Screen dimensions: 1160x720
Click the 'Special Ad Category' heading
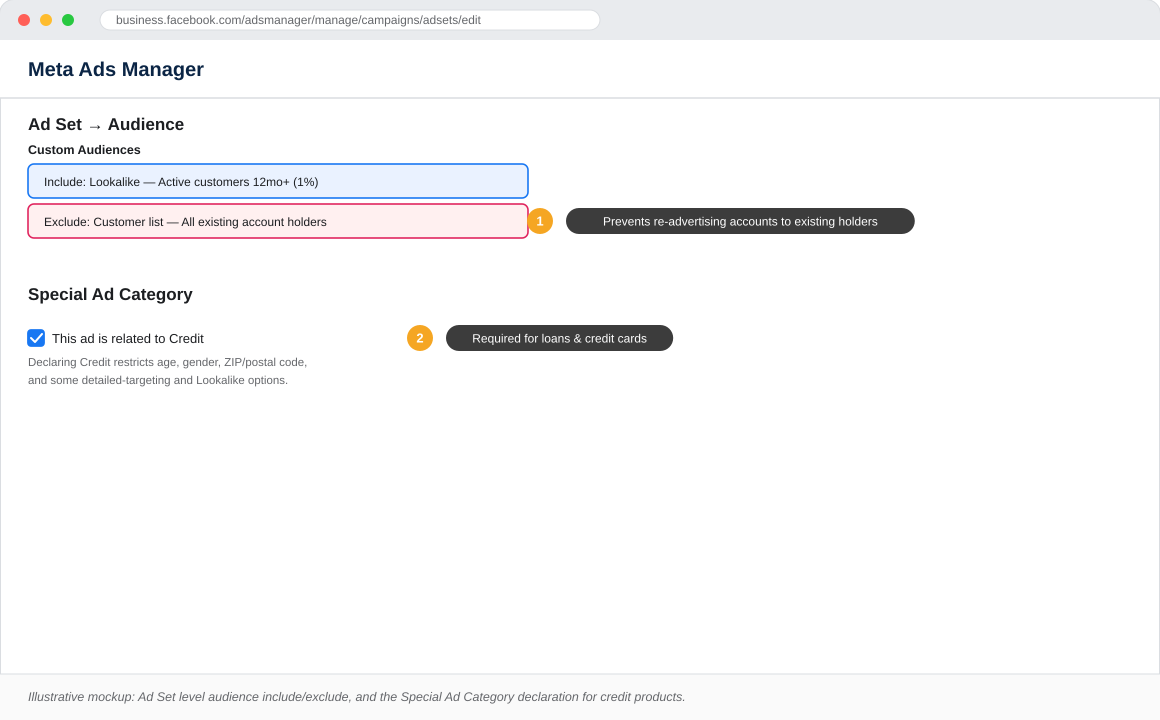tap(110, 295)
